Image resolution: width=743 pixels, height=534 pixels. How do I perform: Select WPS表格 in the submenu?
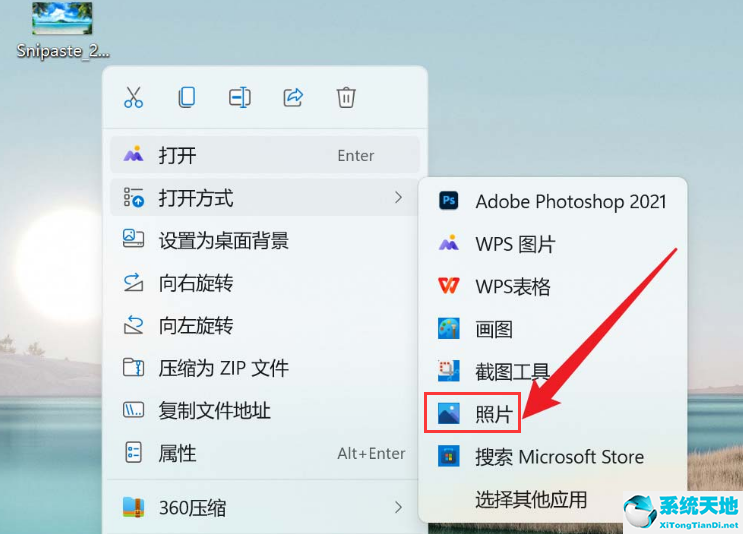point(512,286)
